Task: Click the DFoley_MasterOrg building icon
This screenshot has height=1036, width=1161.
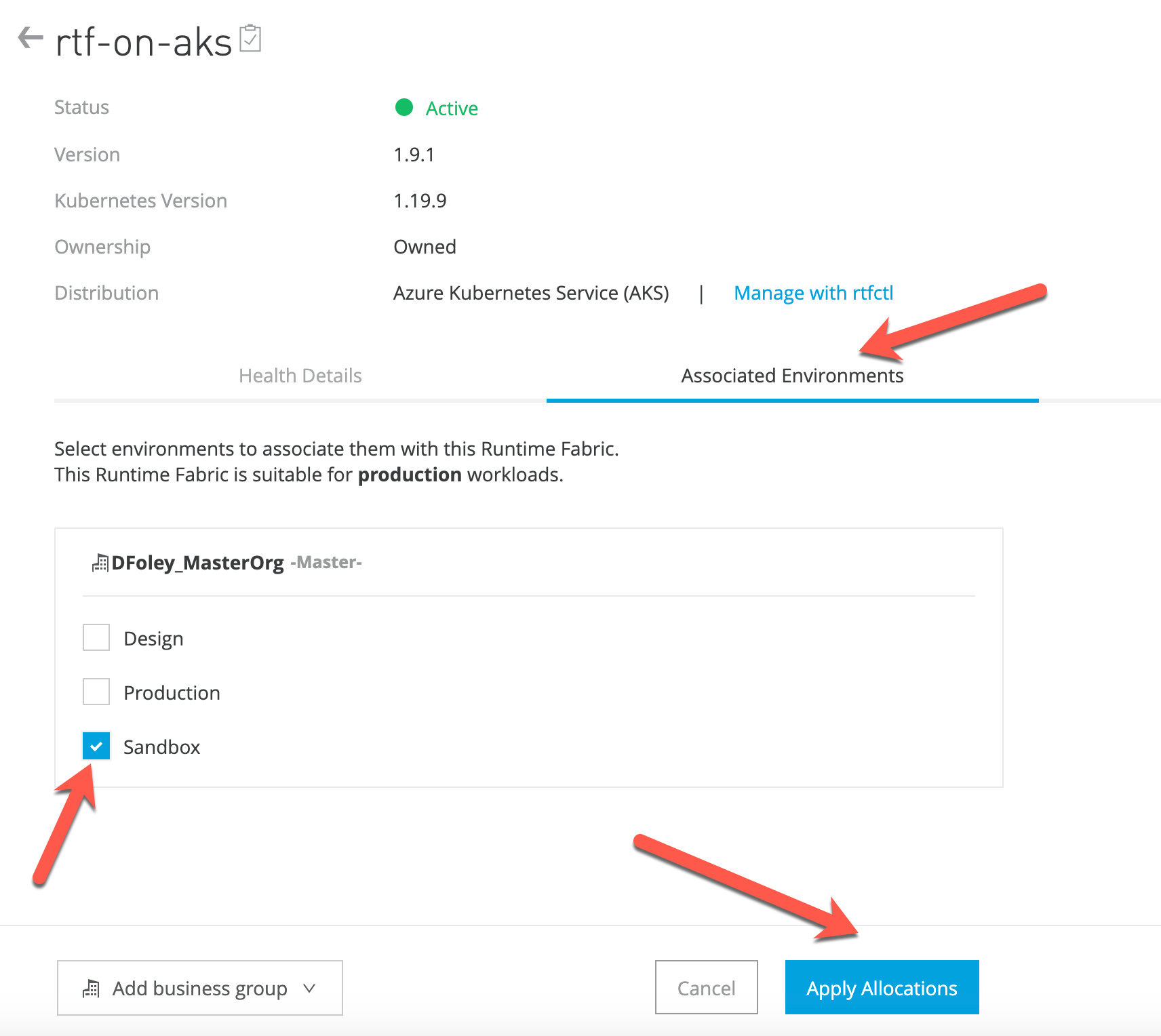Action: point(100,563)
